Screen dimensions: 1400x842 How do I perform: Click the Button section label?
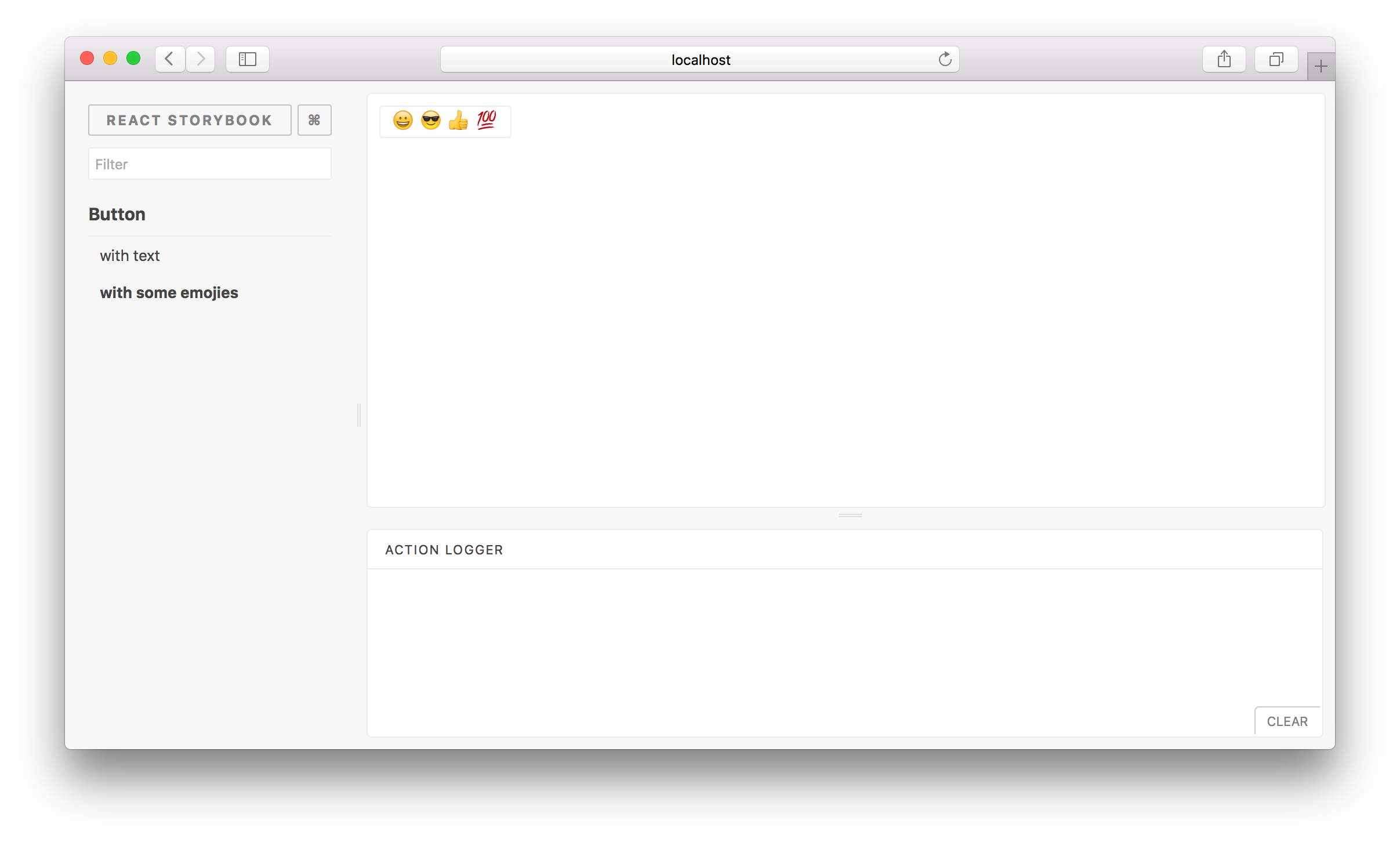click(116, 214)
